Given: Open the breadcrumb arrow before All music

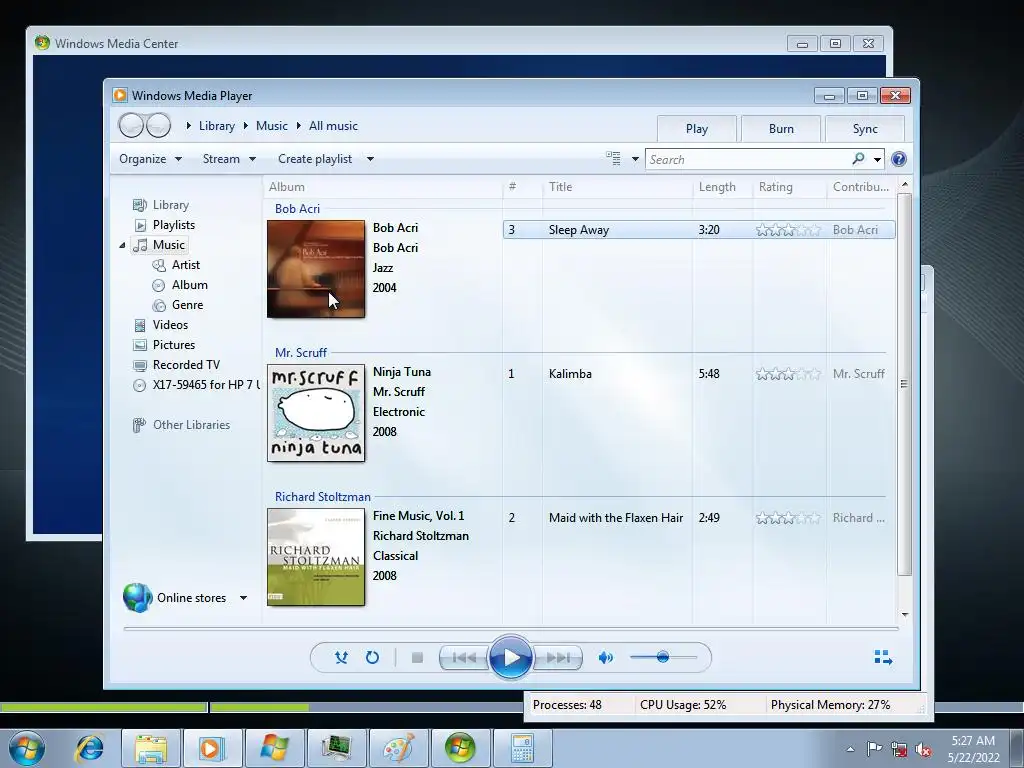Looking at the screenshot, I should click(298, 125).
